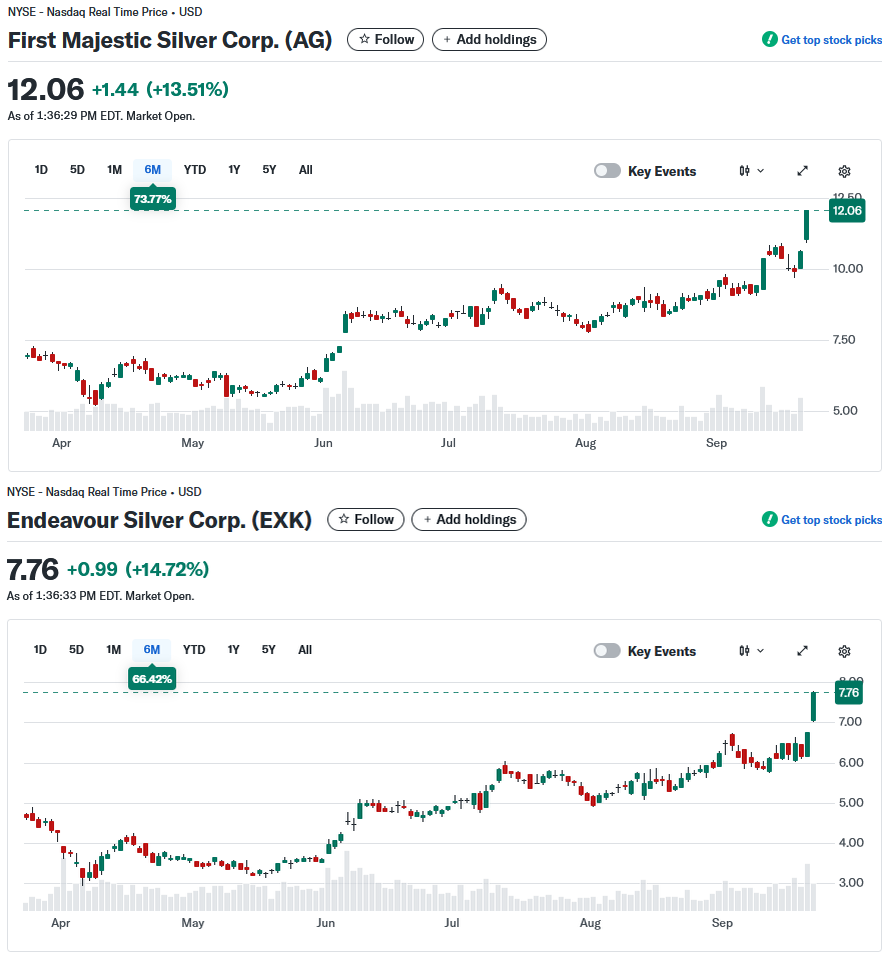Toggle Key Events on the EXK chart
The image size is (890, 960).
607,651
